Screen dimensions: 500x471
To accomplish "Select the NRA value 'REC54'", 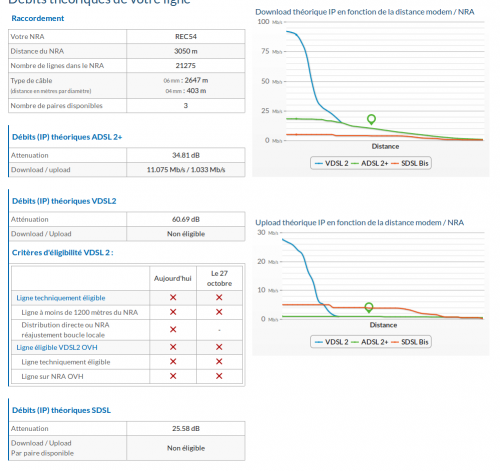I will (186, 37).
